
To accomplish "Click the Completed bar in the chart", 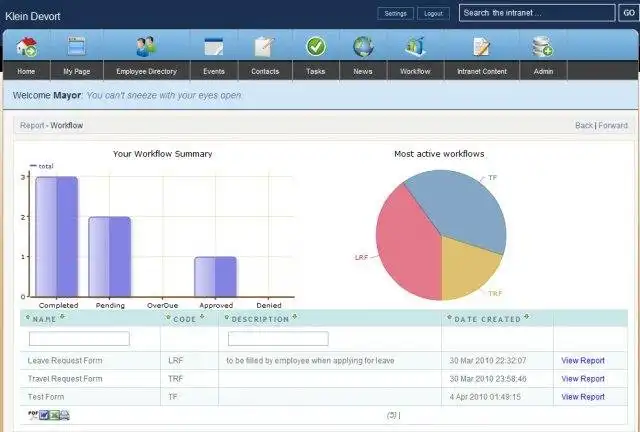I will tap(57, 236).
